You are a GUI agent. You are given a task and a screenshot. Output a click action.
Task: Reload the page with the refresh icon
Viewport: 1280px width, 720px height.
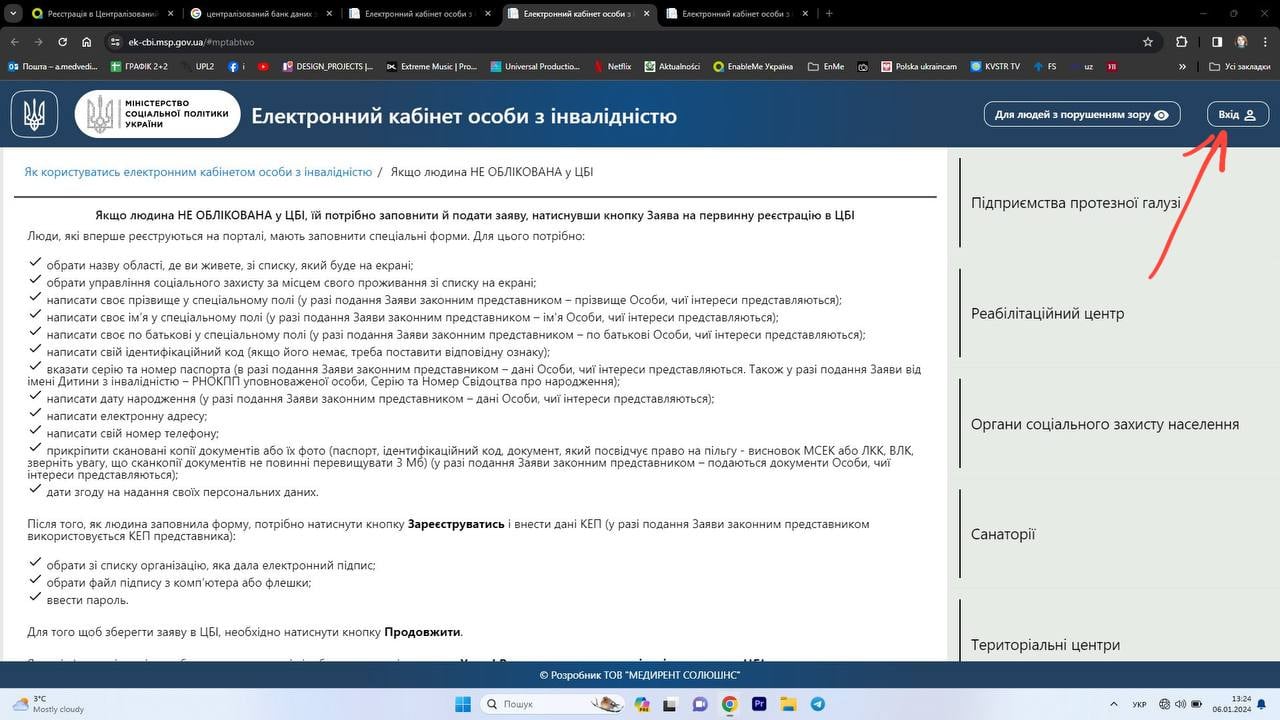click(x=62, y=42)
